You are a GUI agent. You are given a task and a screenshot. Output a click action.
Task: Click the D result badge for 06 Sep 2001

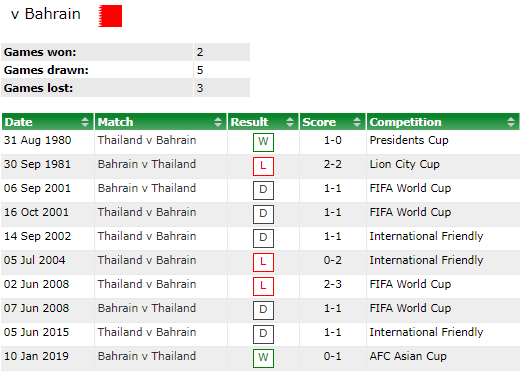coord(263,190)
